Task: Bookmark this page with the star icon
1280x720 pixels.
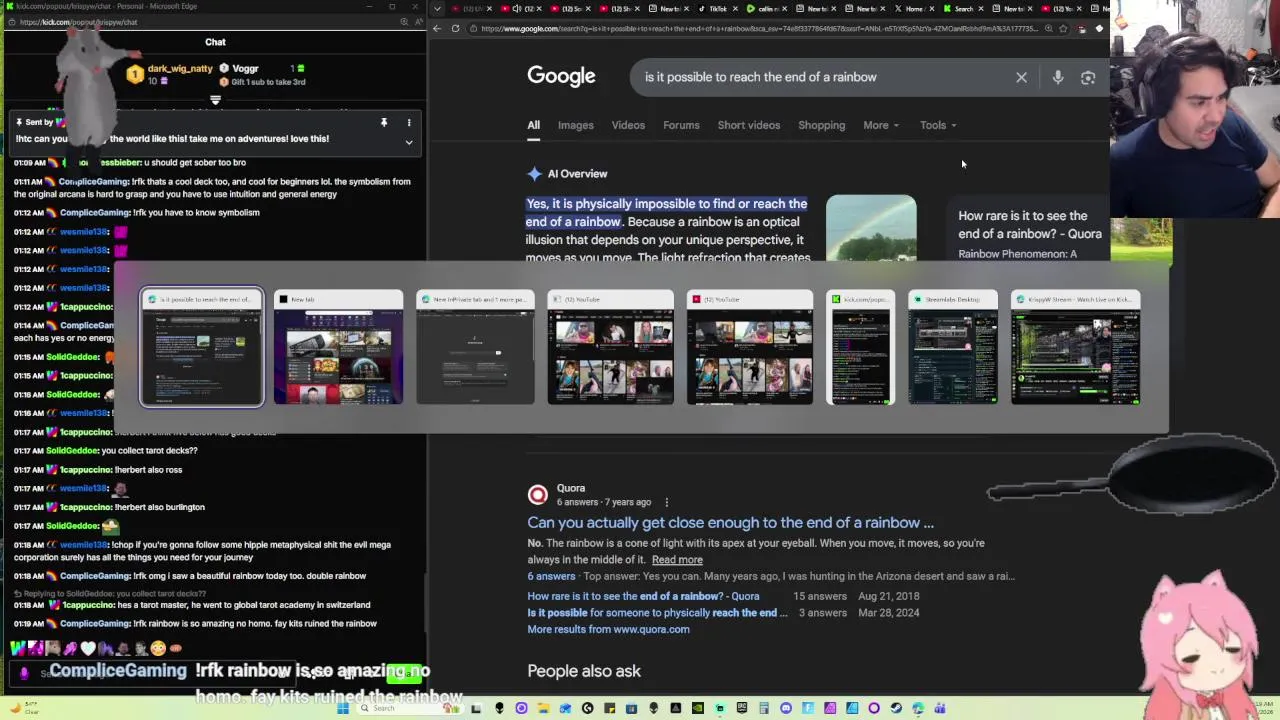Action: 1063,28
